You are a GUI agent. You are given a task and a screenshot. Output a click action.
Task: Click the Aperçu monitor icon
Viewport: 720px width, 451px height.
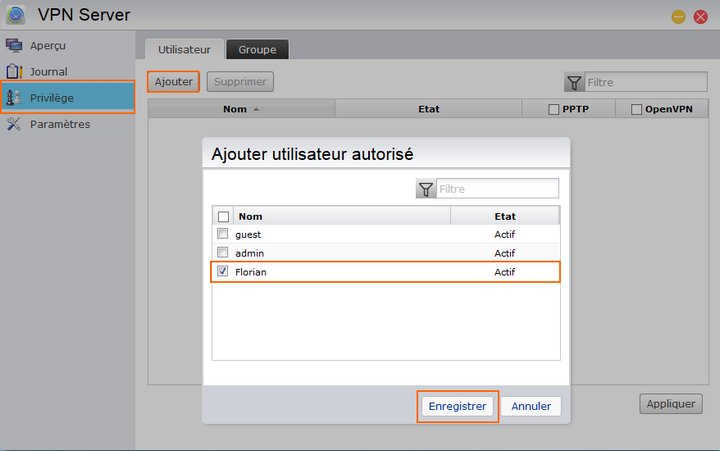pos(14,45)
